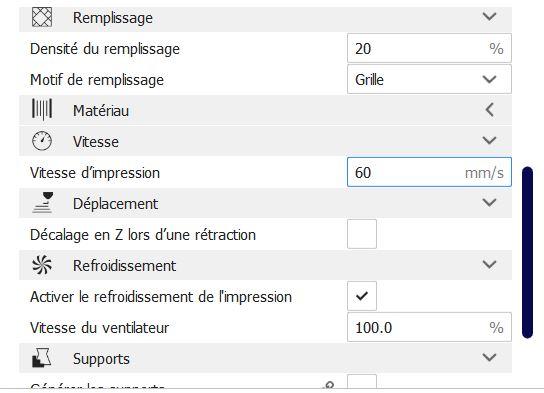The height and width of the screenshot is (393, 544).
Task: Click the Vitesse d'impression value field
Action: tap(429, 172)
